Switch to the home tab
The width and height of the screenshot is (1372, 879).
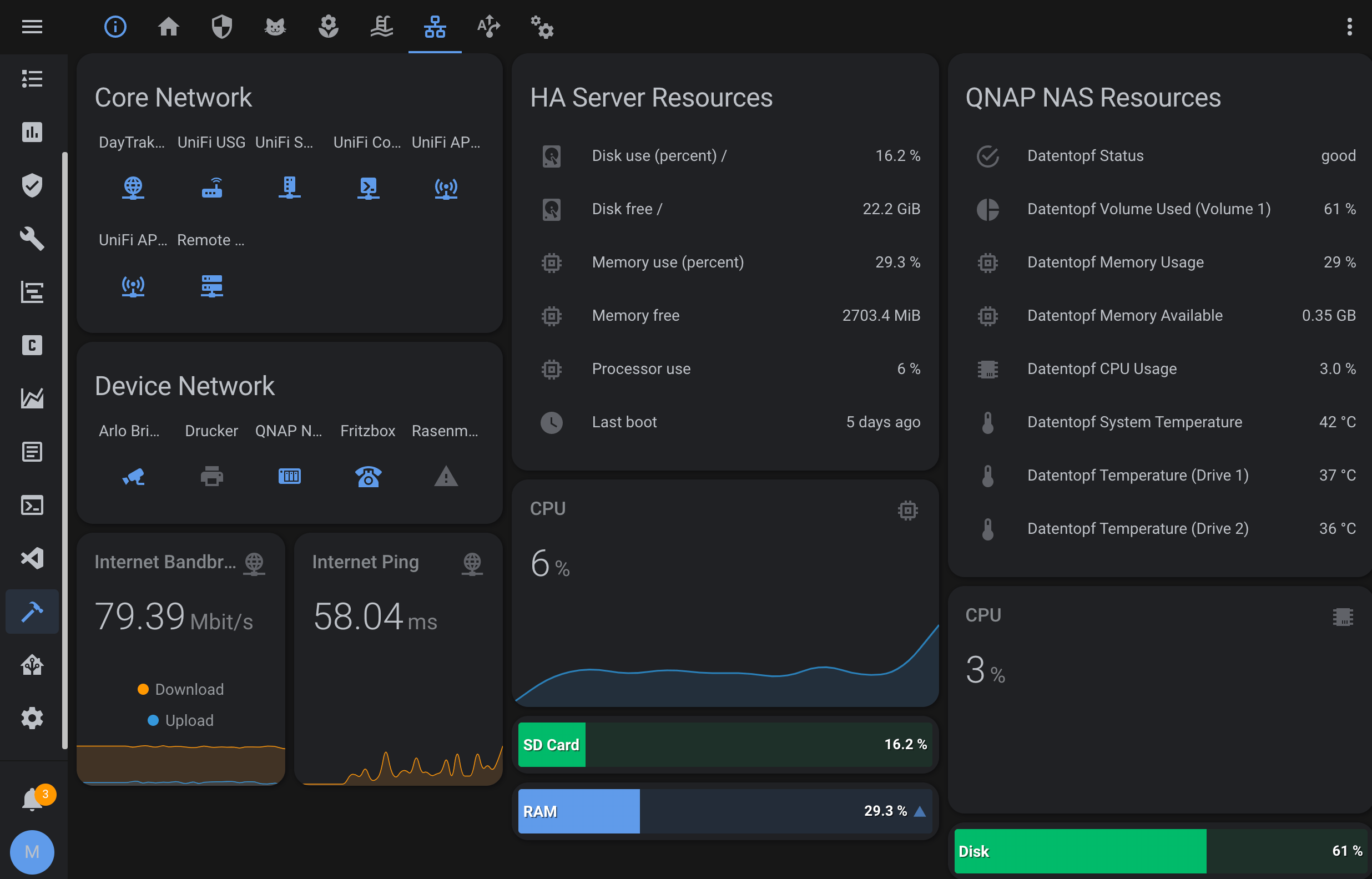coord(168,26)
